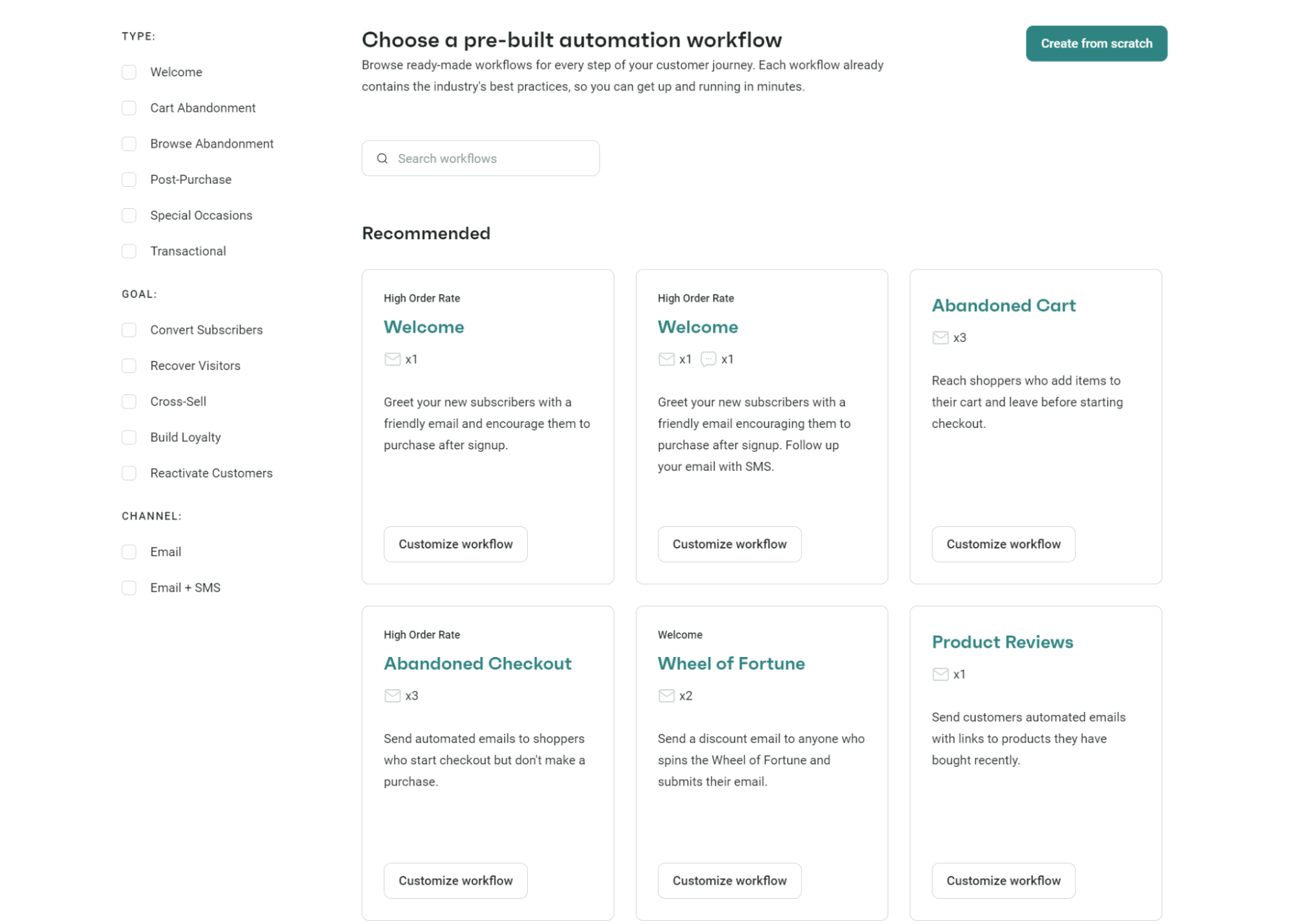Click the Search workflows input field
This screenshot has height=924, width=1293.
[x=481, y=158]
